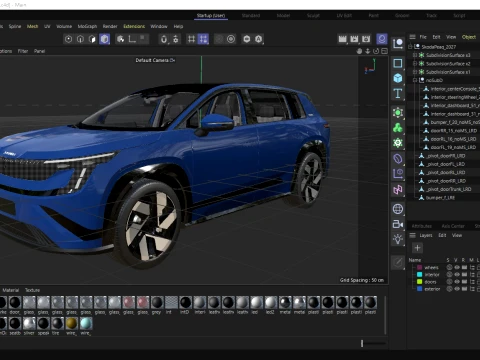The height and width of the screenshot is (360, 480).
Task: Expand SubdivisionSurface x2 in object tree
Action: (415, 63)
